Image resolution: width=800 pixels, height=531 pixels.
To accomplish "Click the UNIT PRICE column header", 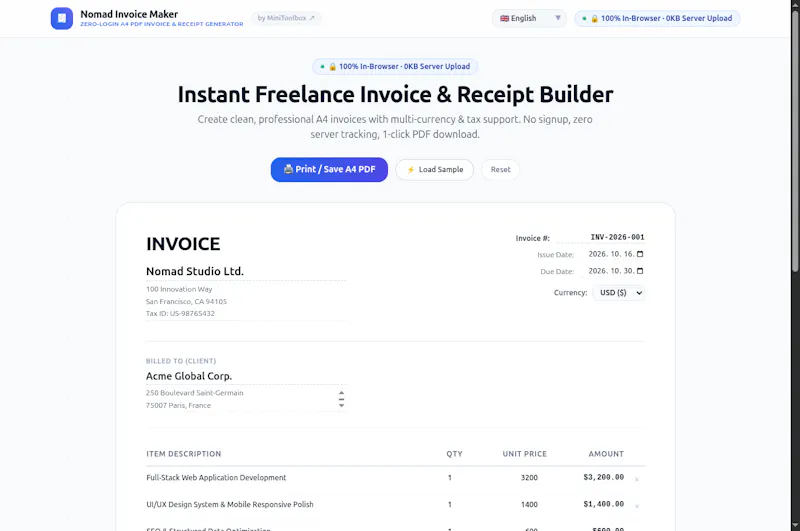I will pyautogui.click(x=524, y=454).
